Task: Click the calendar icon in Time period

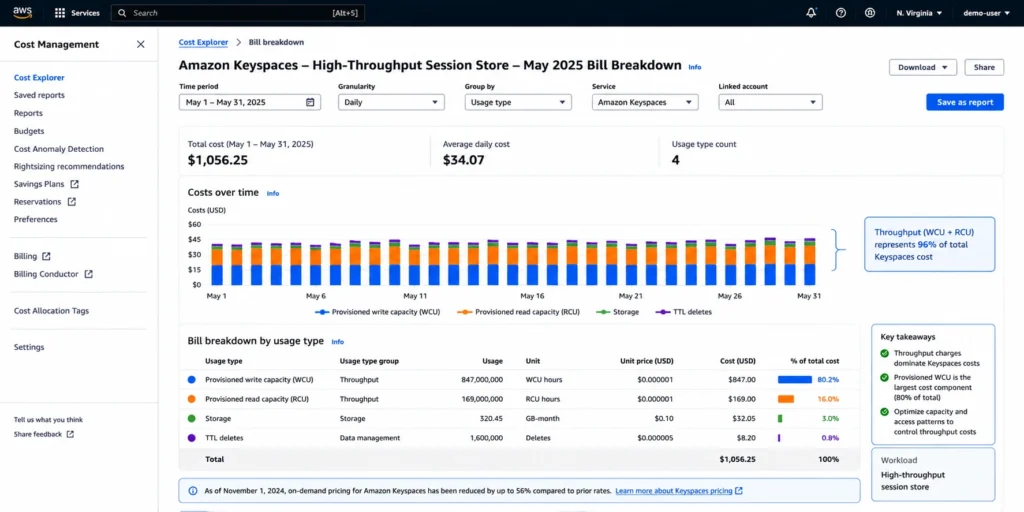Action: coord(310,102)
